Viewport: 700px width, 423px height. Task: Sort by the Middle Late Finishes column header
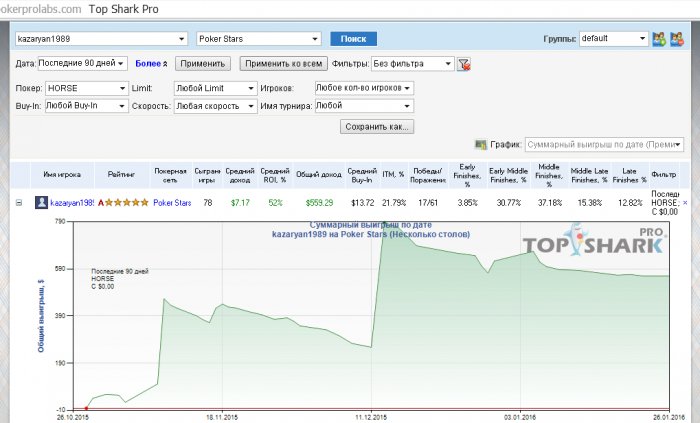coord(589,175)
